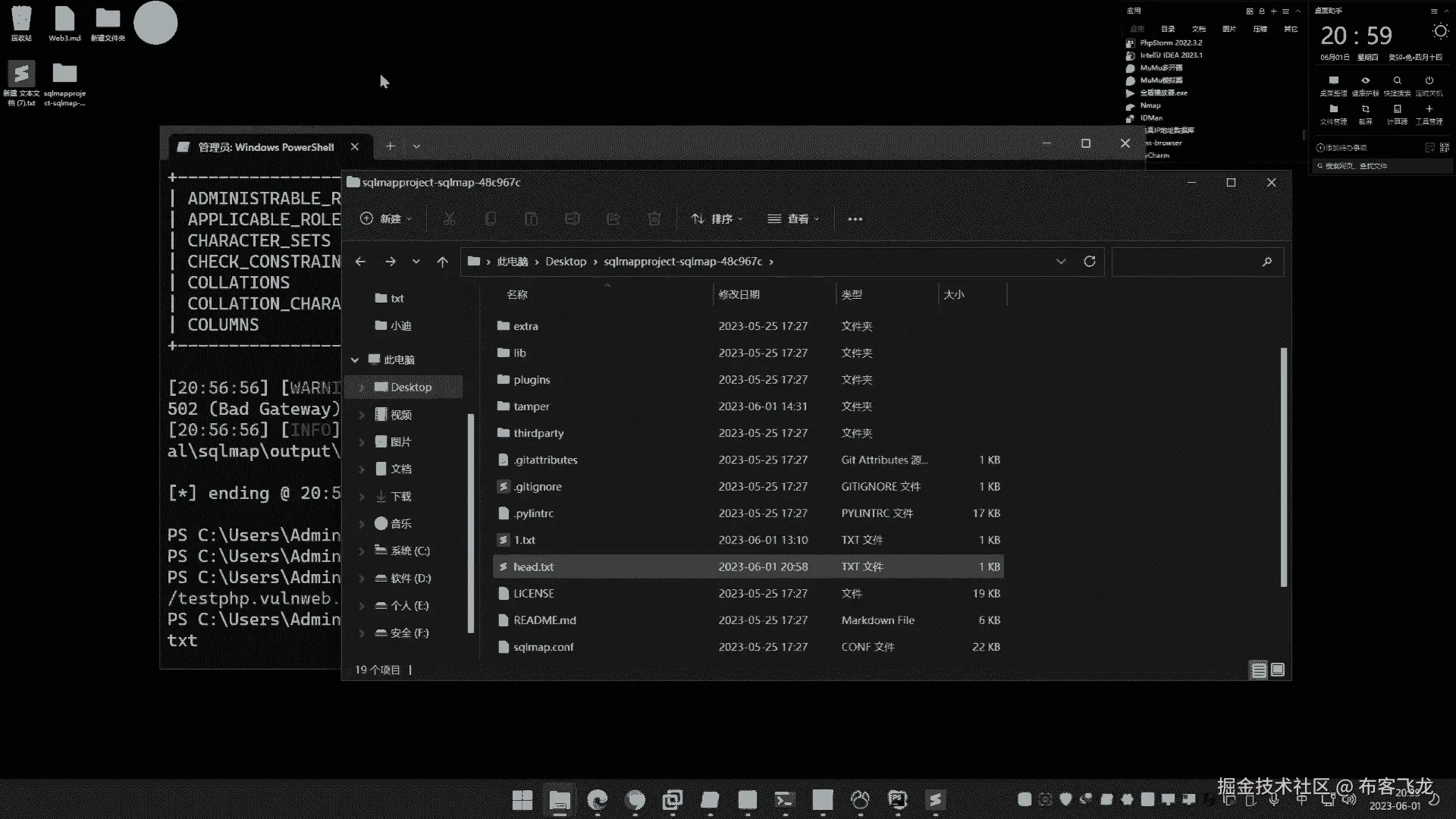This screenshot has height=819, width=1456.
Task: Collapse the 此电脑 tree node
Action: tap(355, 360)
